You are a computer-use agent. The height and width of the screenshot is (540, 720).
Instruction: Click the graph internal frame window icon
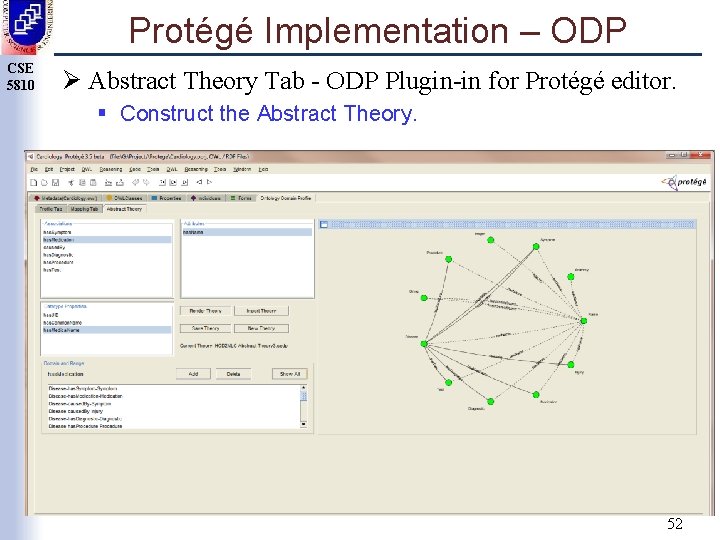(324, 225)
